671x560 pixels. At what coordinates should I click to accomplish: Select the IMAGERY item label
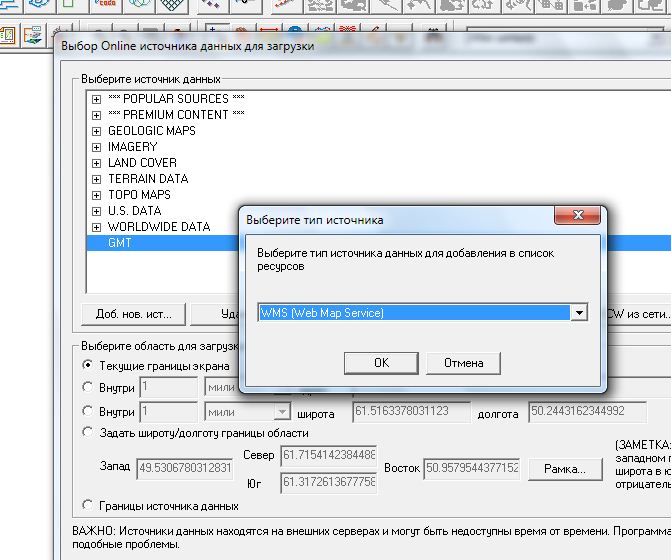click(132, 147)
